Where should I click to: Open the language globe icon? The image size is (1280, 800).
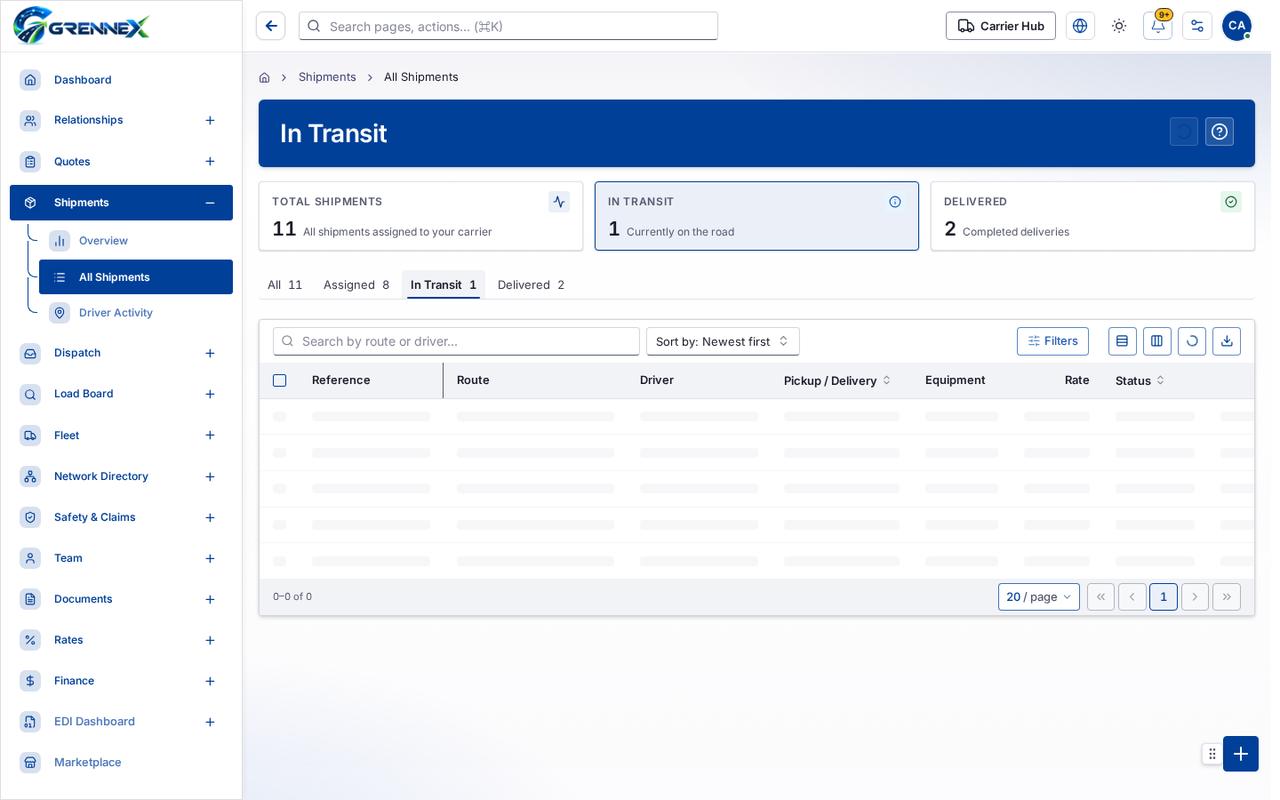1080,26
